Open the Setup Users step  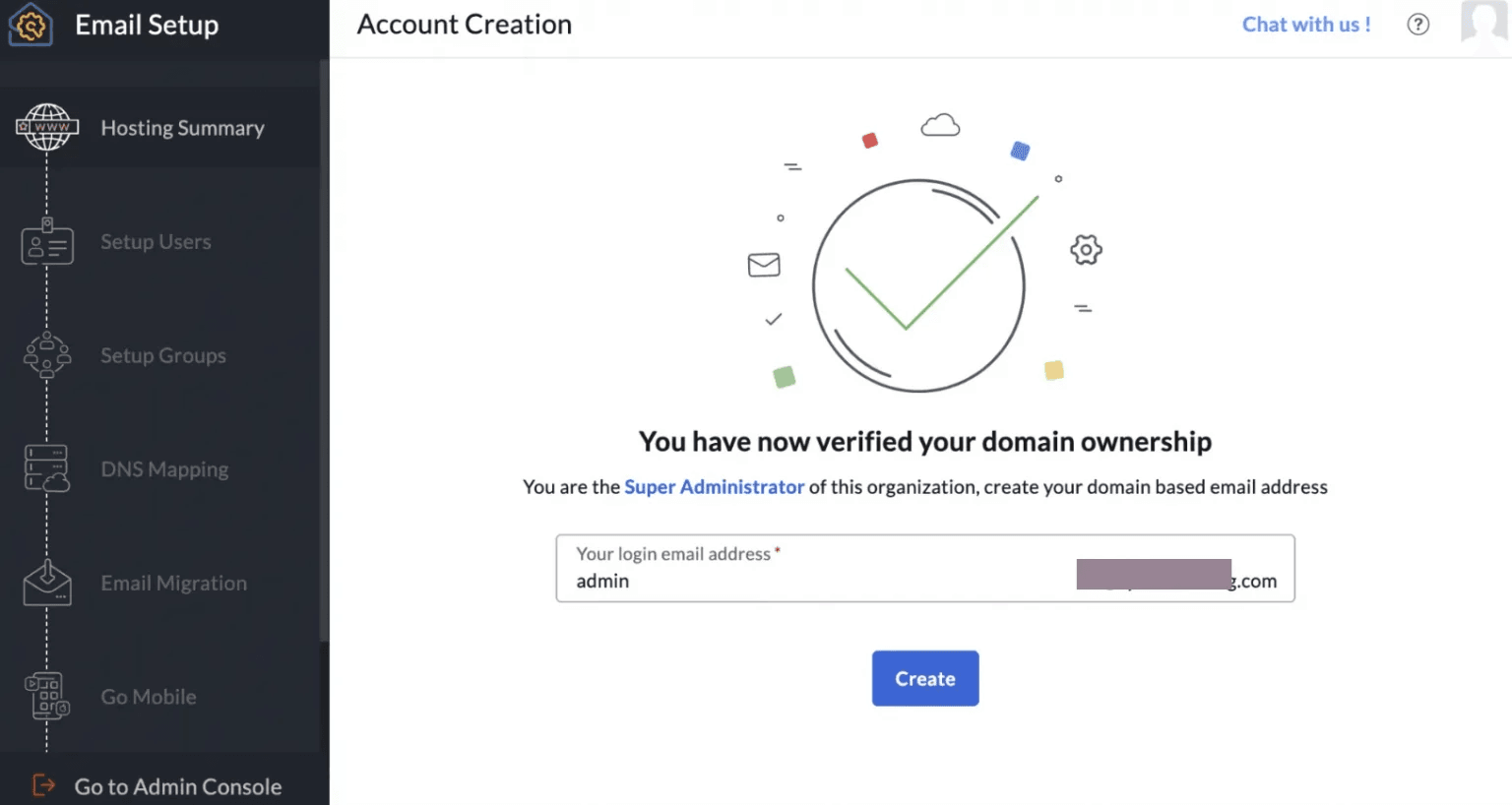pos(156,242)
